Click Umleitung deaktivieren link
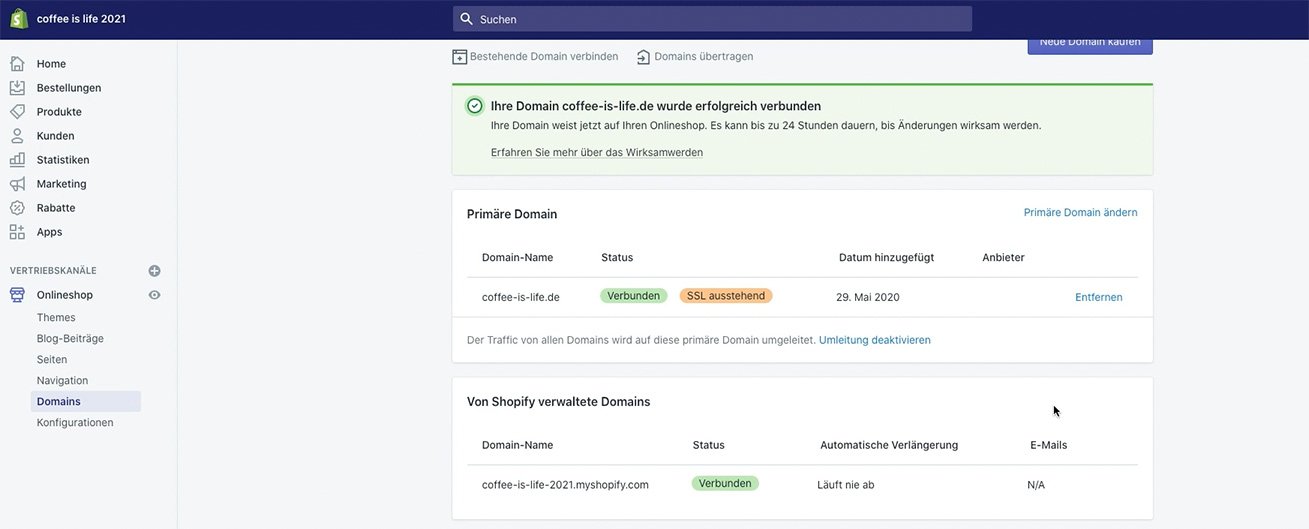This screenshot has width=1309, height=529. (x=874, y=340)
